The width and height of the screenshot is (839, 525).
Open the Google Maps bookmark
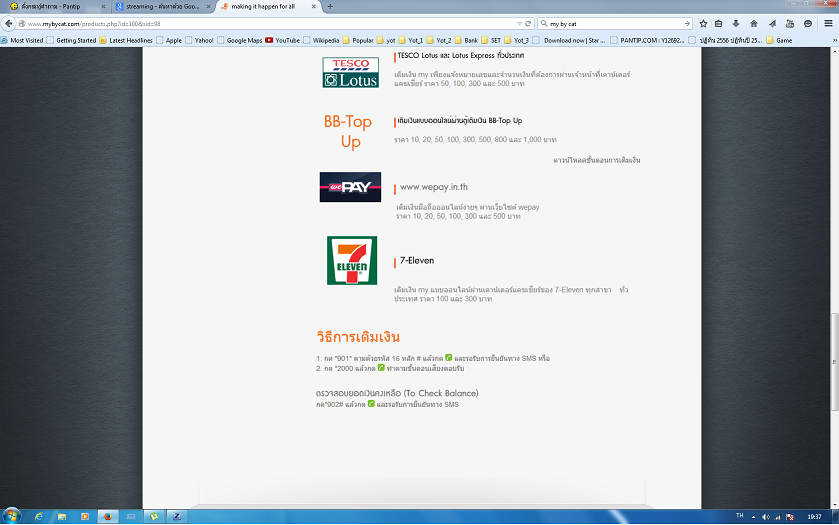point(240,40)
